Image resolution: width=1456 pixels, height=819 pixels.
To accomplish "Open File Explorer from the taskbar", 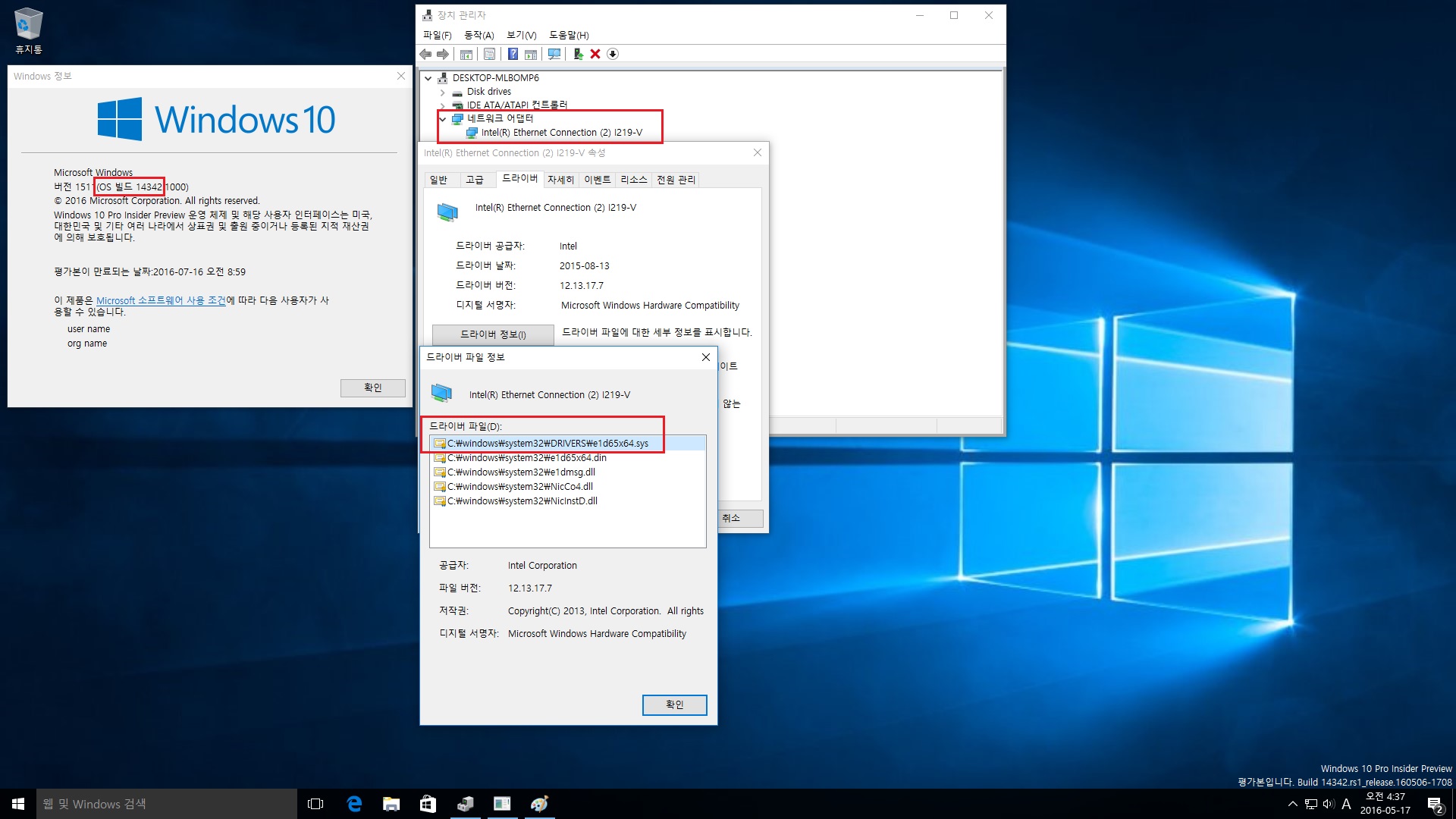I will click(x=391, y=804).
